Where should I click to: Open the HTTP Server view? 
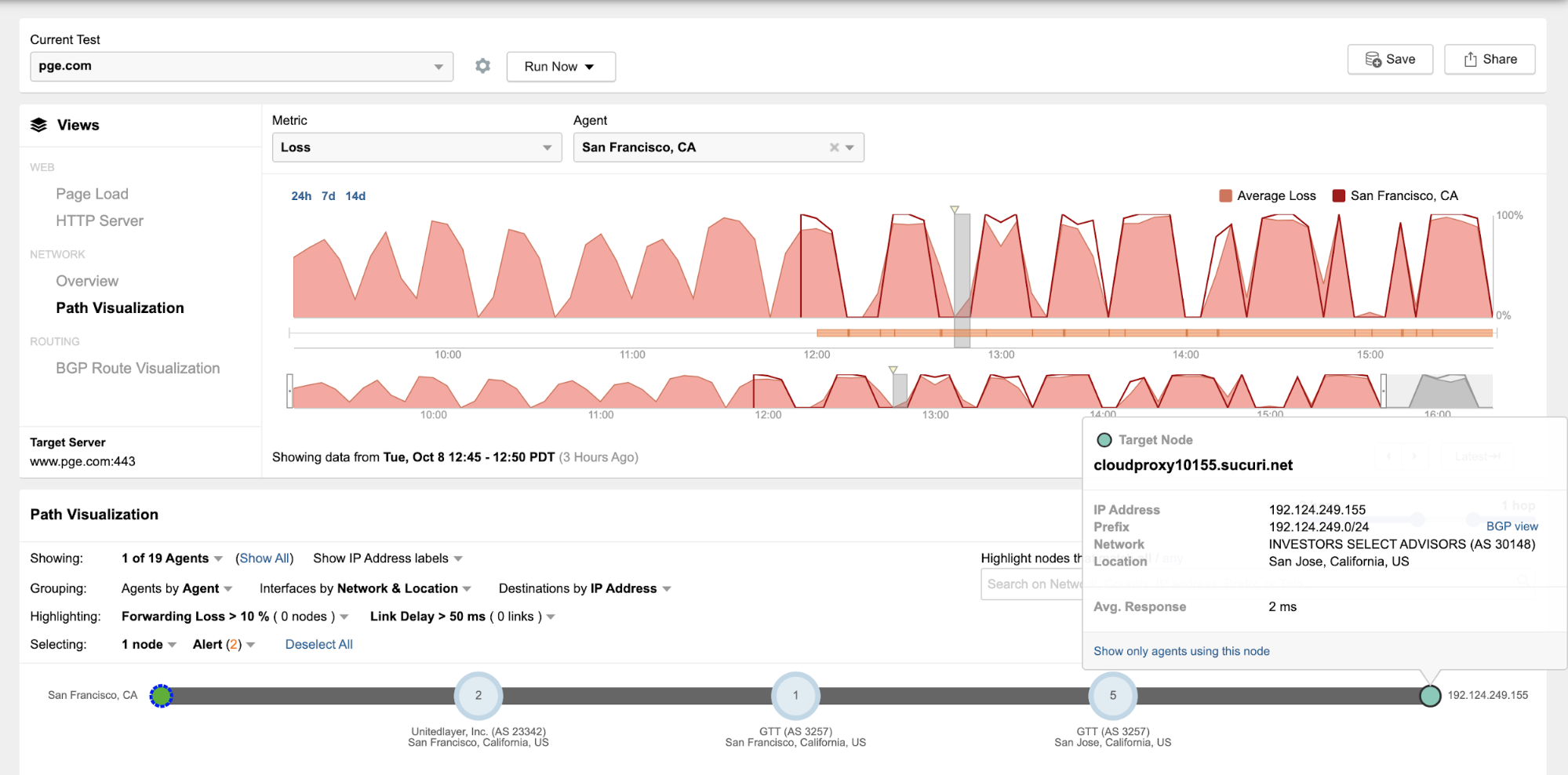100,221
